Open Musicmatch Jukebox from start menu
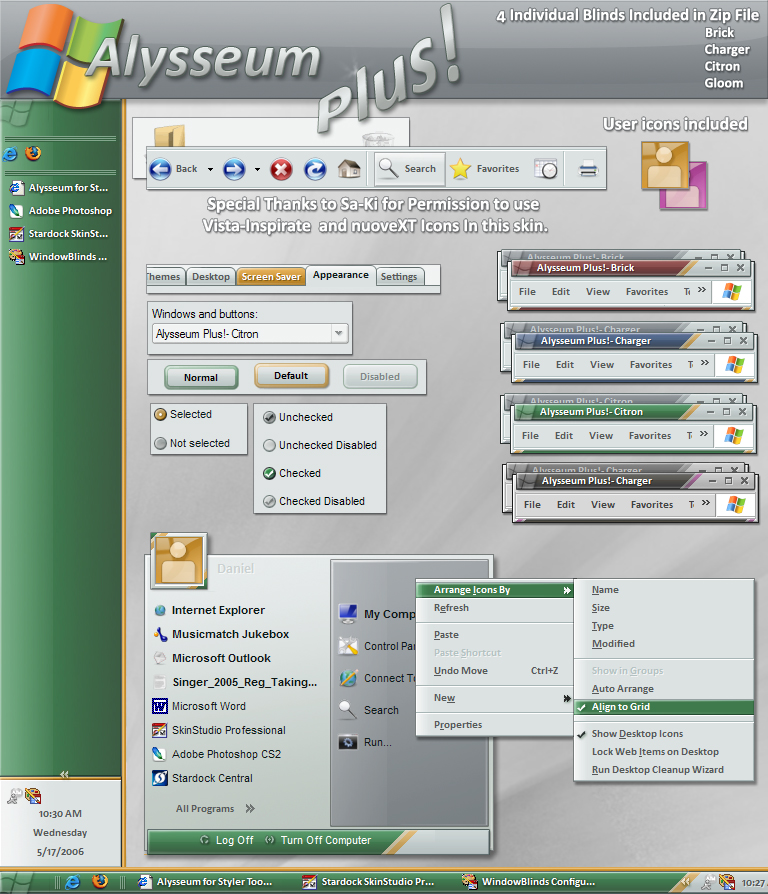Screen dimensions: 768x894 click(221, 634)
